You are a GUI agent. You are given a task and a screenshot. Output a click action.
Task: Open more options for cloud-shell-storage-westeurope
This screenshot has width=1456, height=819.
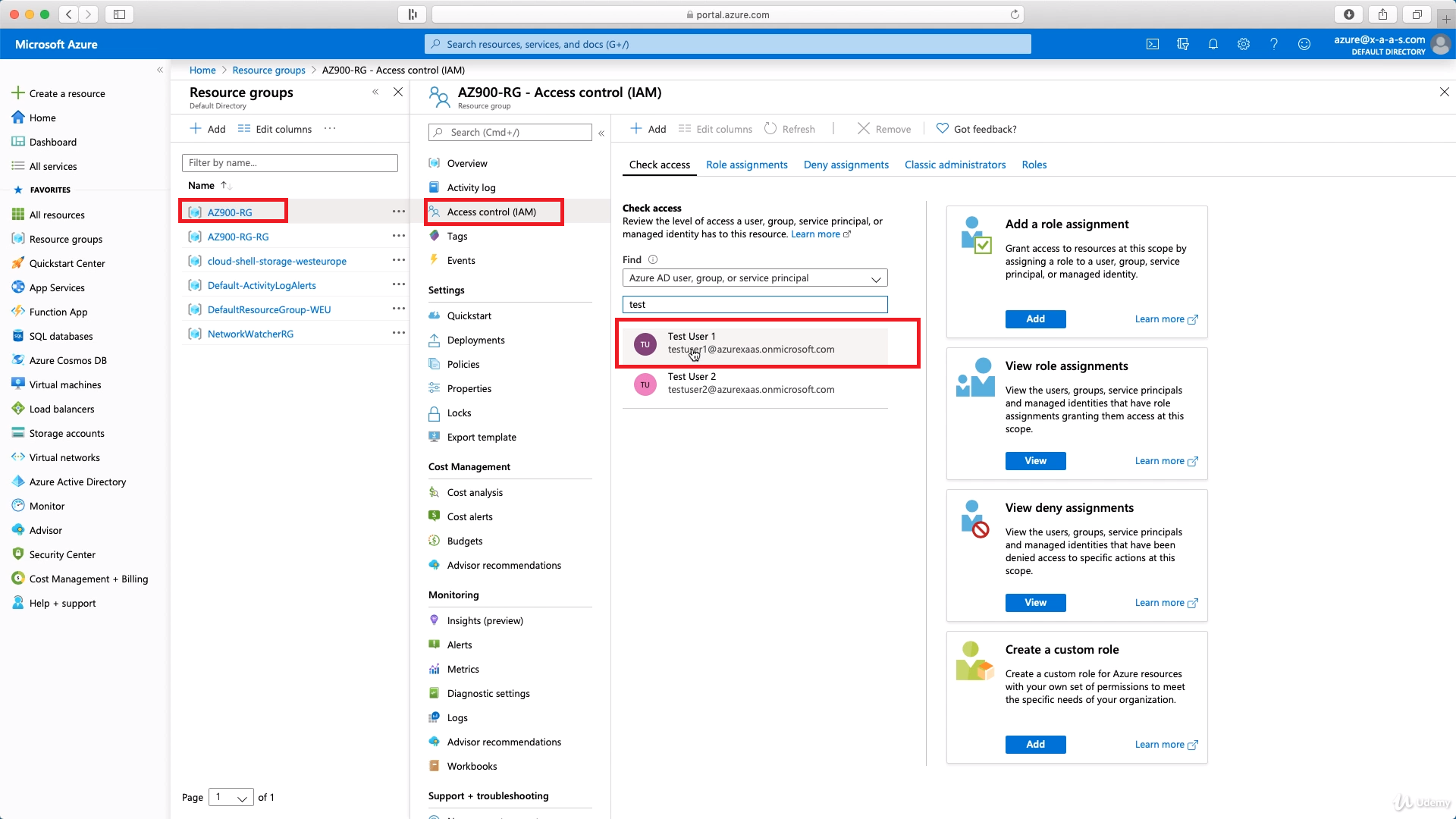pos(399,260)
